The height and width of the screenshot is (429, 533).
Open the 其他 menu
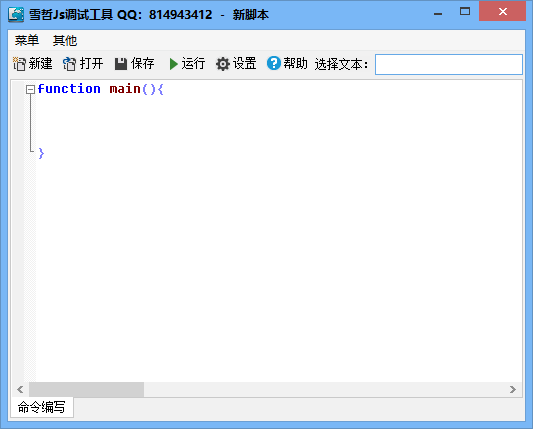[65, 40]
